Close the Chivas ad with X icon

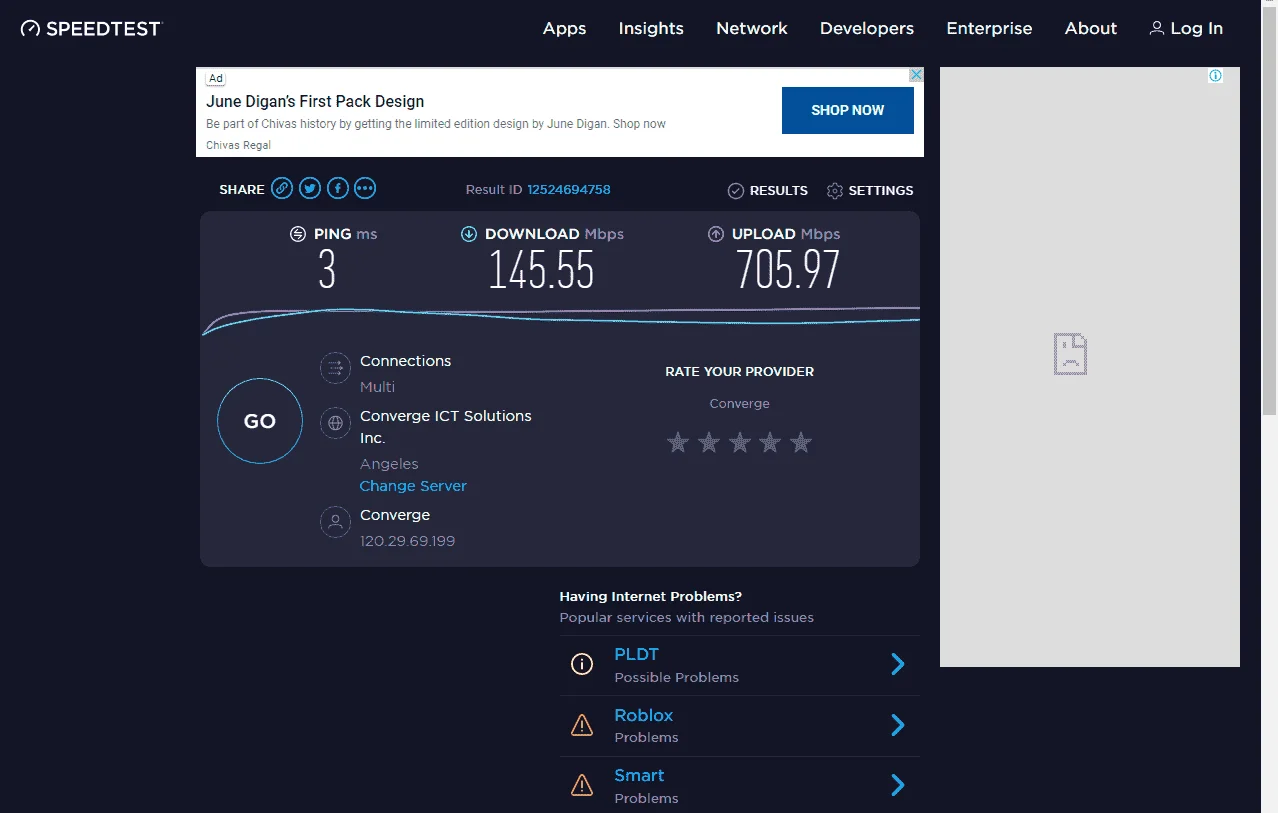click(916, 75)
